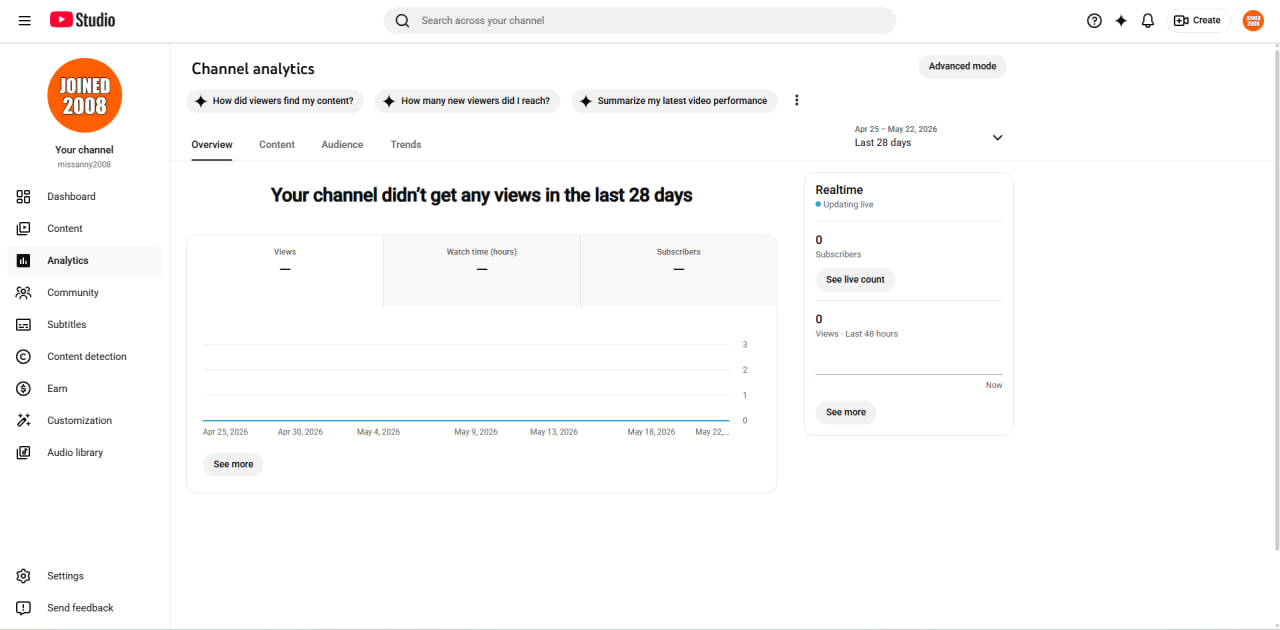This screenshot has height=630, width=1280.
Task: Switch to the Trends tab
Action: (406, 145)
